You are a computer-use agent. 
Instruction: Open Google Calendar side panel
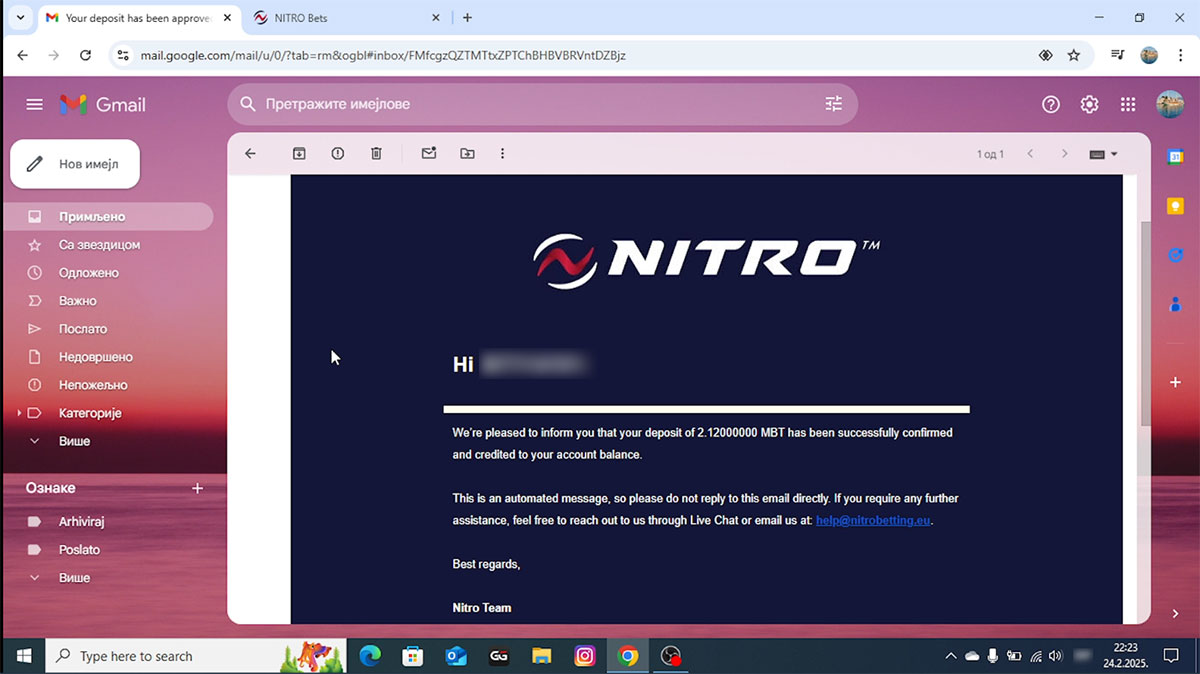tap(1176, 156)
